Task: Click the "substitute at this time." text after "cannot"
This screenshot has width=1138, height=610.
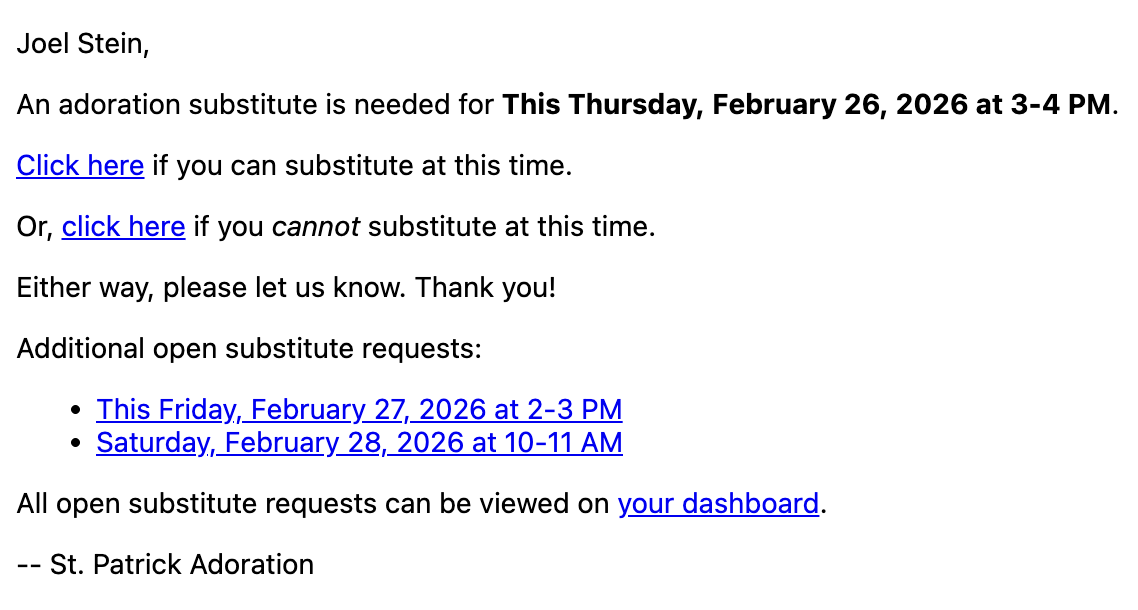Action: click(512, 227)
